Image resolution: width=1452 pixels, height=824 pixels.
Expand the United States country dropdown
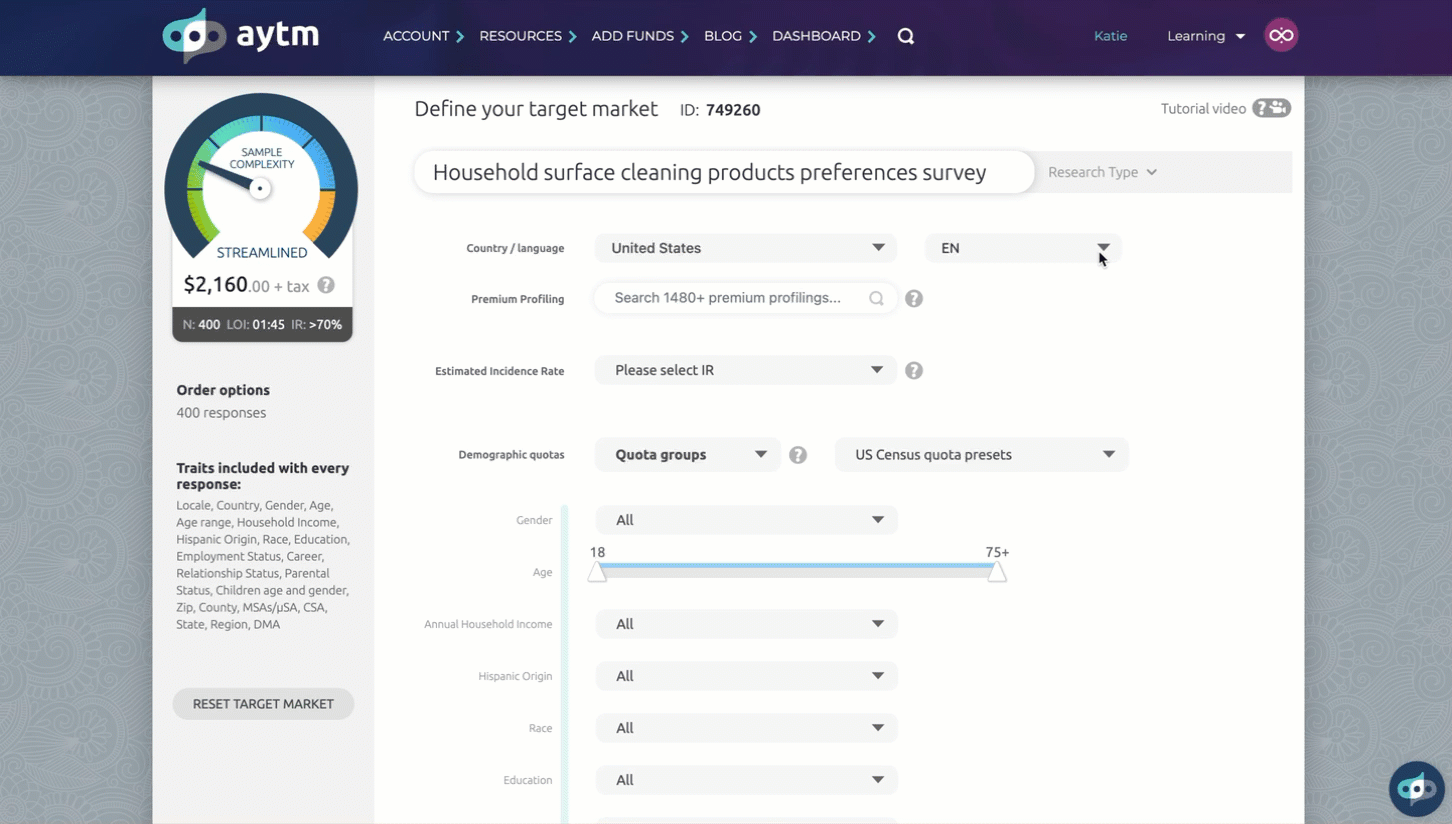(746, 248)
